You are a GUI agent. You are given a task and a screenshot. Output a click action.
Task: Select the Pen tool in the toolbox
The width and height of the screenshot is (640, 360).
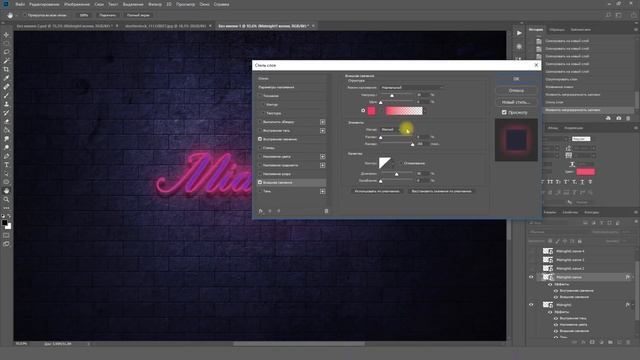(x=6, y=156)
